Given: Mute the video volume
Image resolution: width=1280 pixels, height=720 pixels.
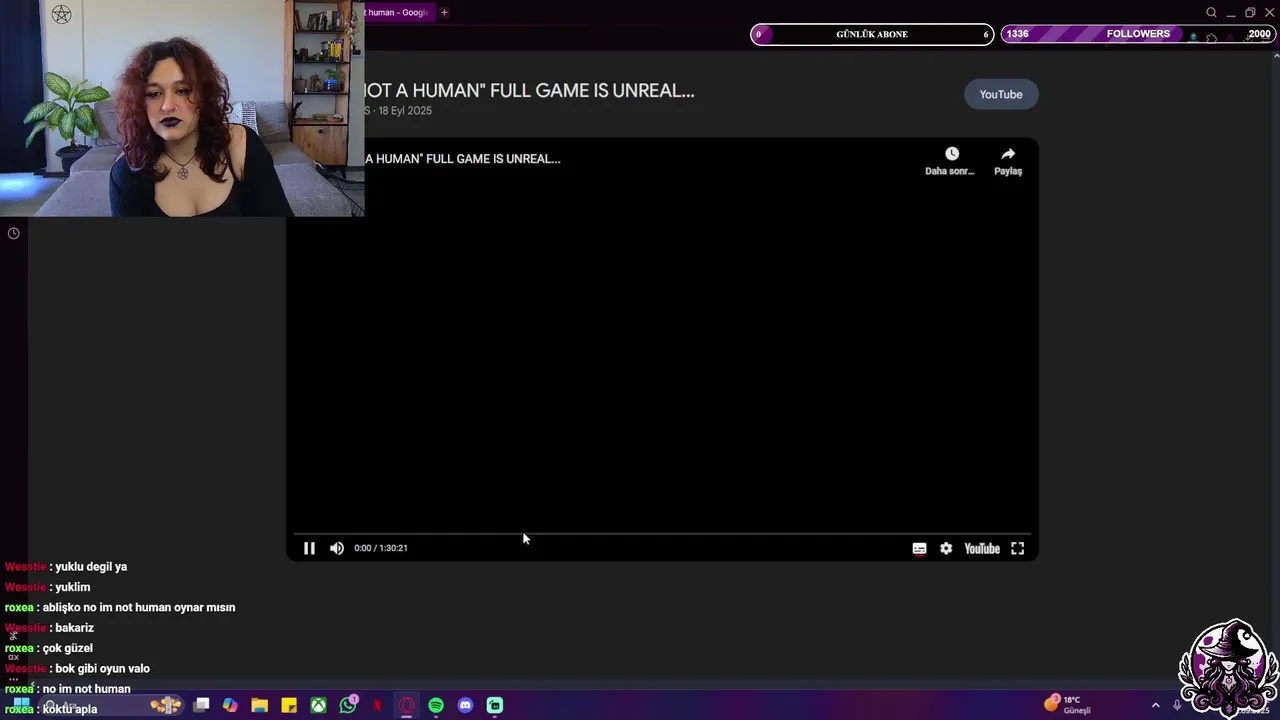Looking at the screenshot, I should (x=337, y=548).
